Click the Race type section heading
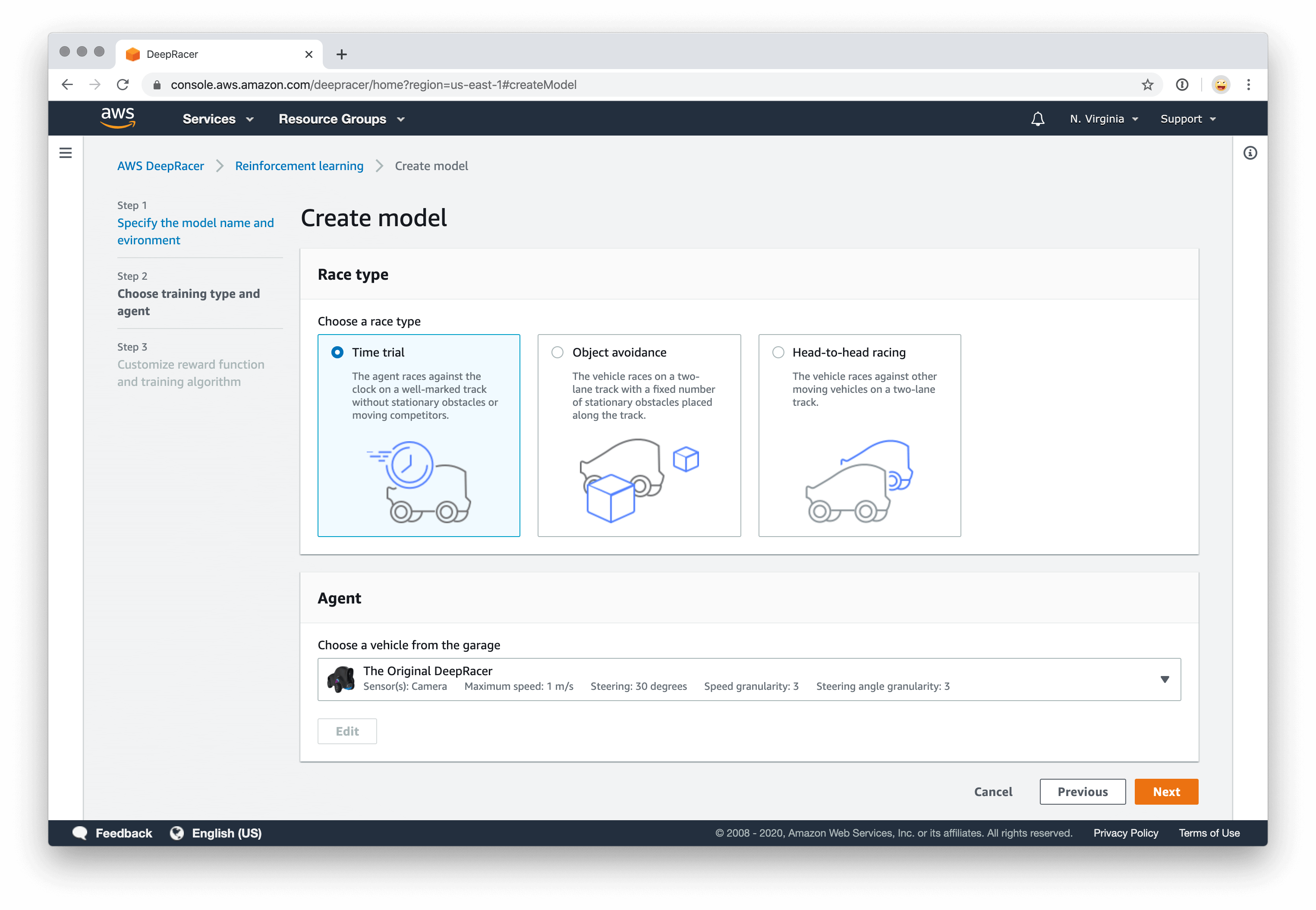 click(x=353, y=274)
